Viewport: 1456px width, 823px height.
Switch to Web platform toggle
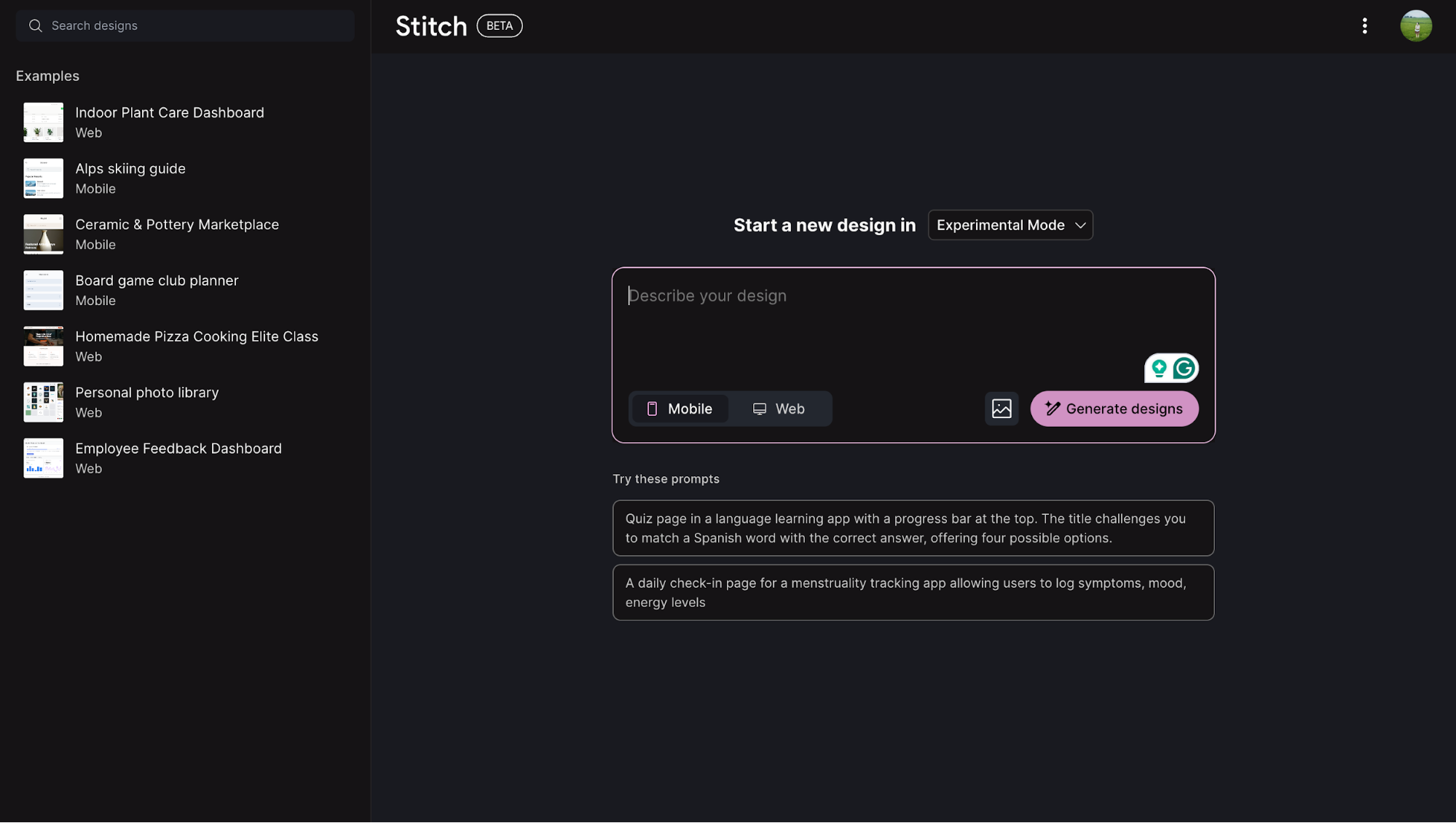[x=779, y=409]
